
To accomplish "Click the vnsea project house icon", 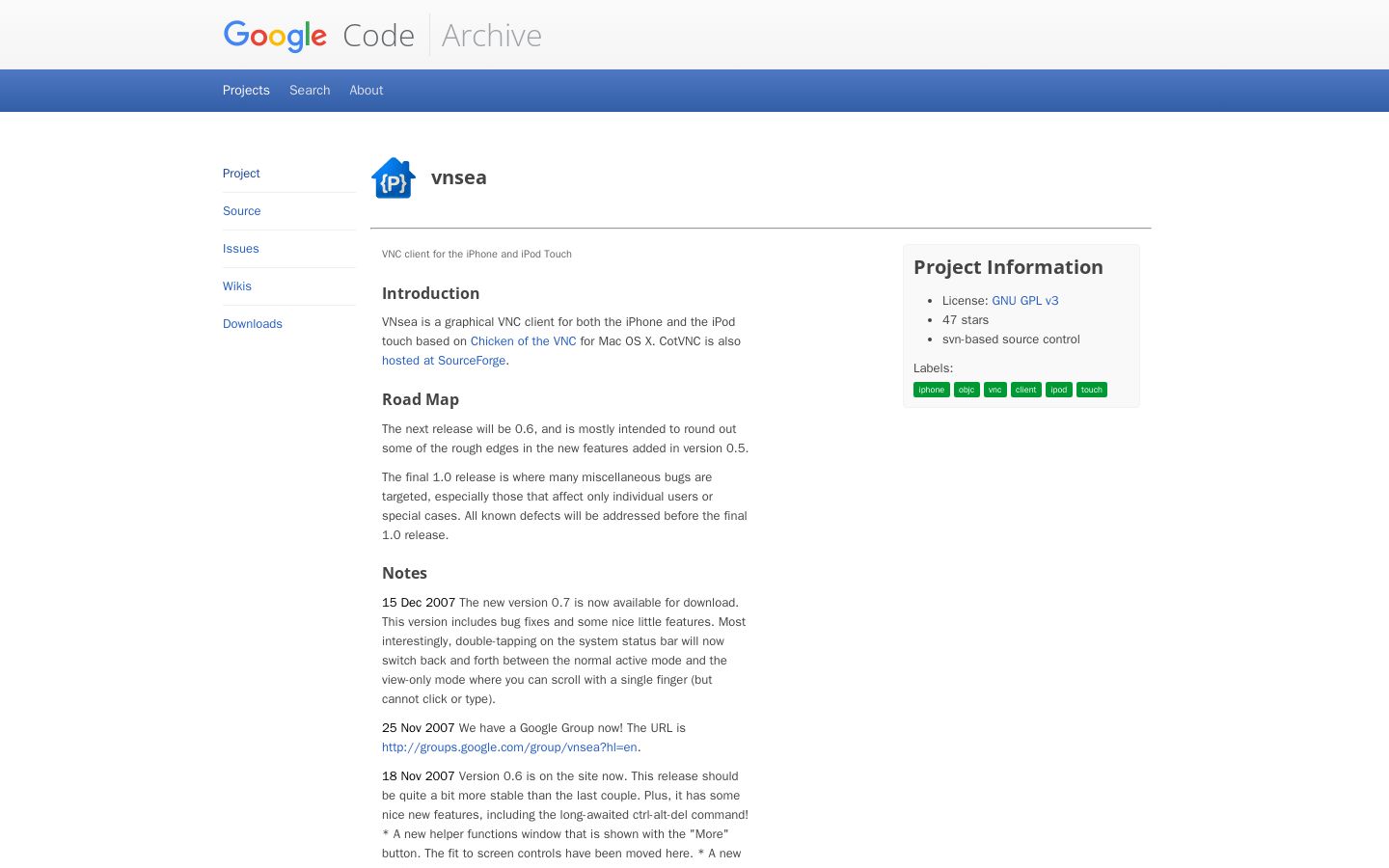I will [394, 177].
